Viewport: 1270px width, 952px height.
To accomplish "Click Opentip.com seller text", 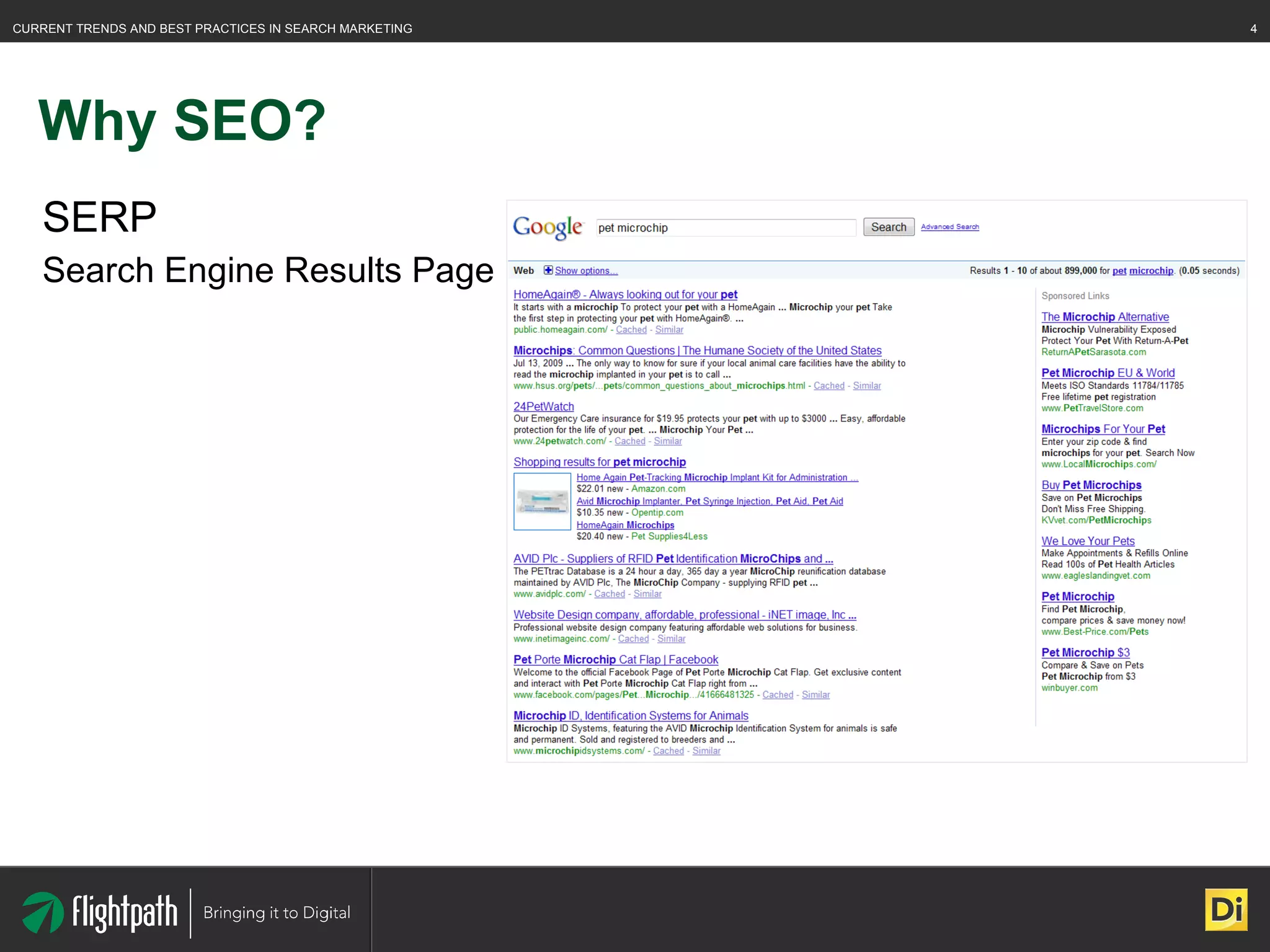I will point(657,513).
